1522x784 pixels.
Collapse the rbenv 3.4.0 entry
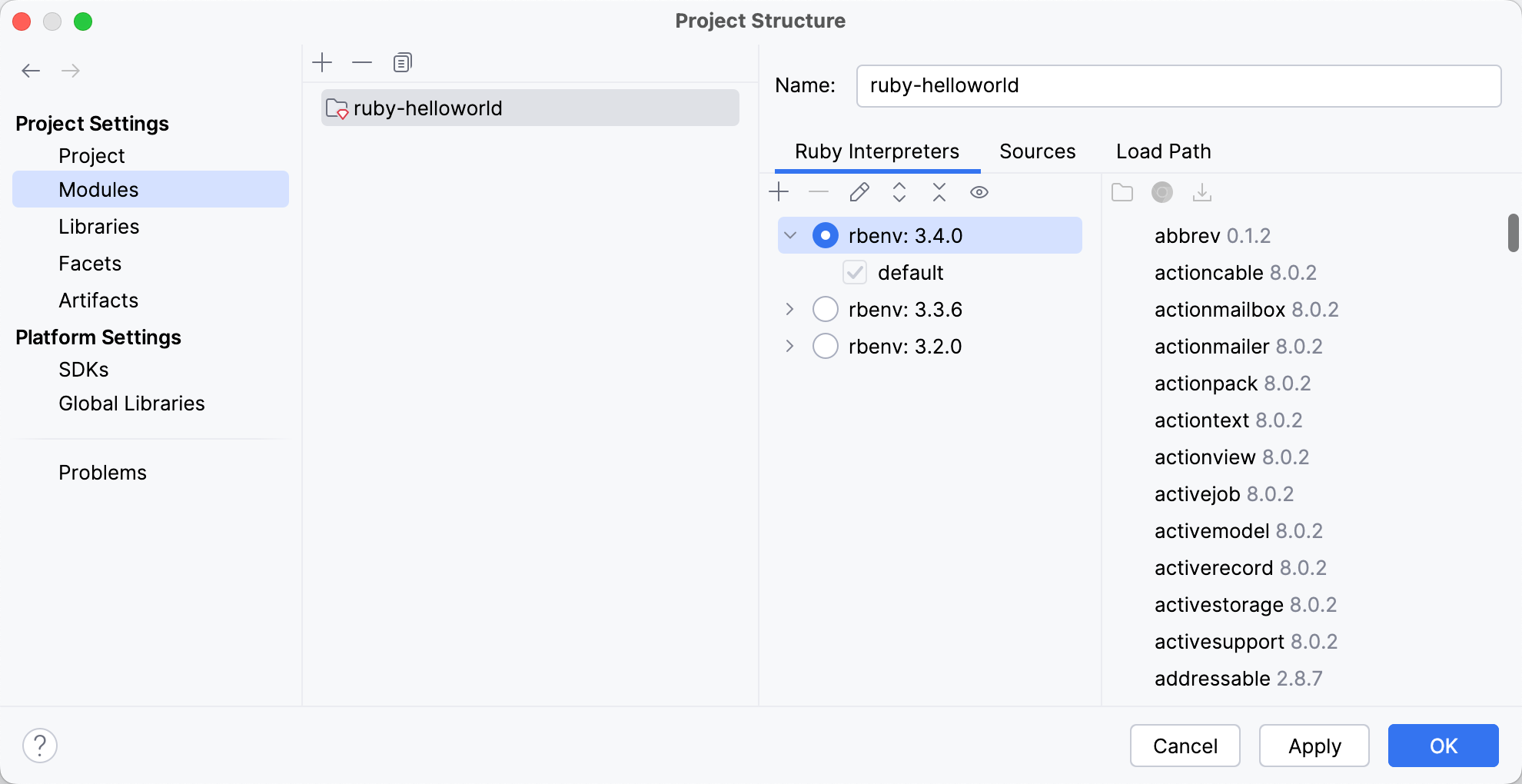coord(790,235)
